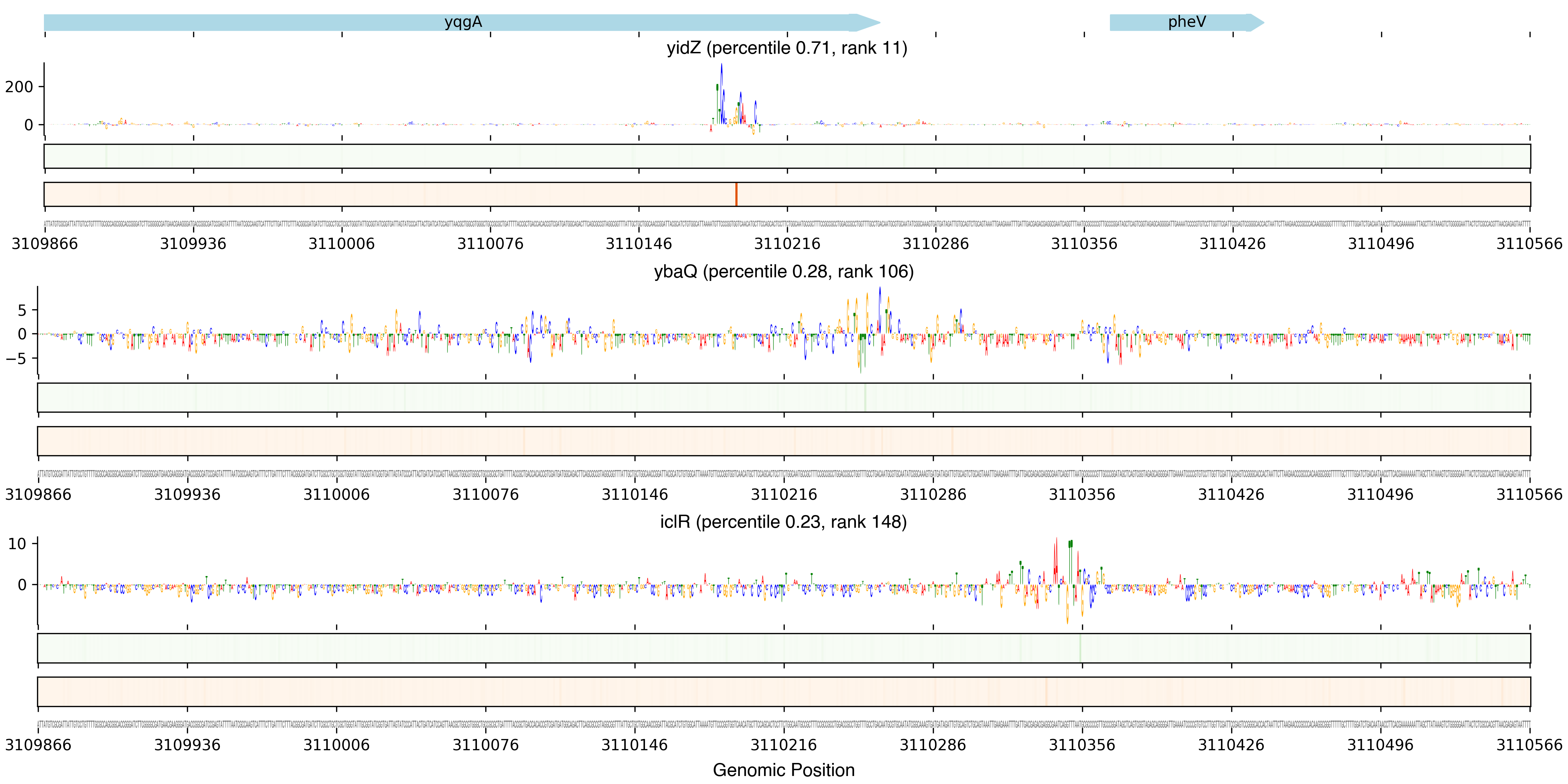Click the green stripe in iclR heatmap
The height and width of the screenshot is (784, 1568).
coord(1081,648)
